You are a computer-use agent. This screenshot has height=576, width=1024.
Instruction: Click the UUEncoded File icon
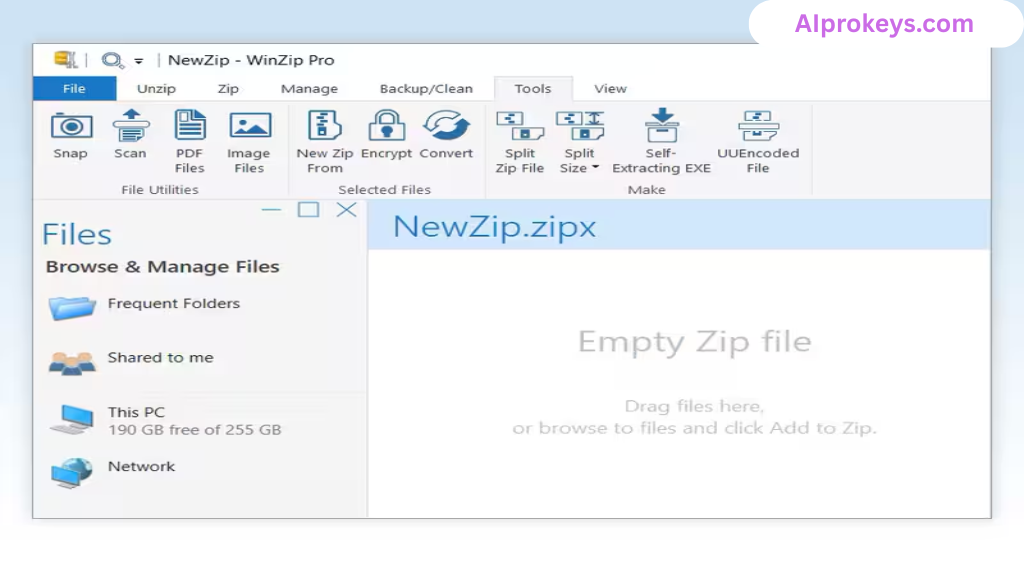[758, 126]
